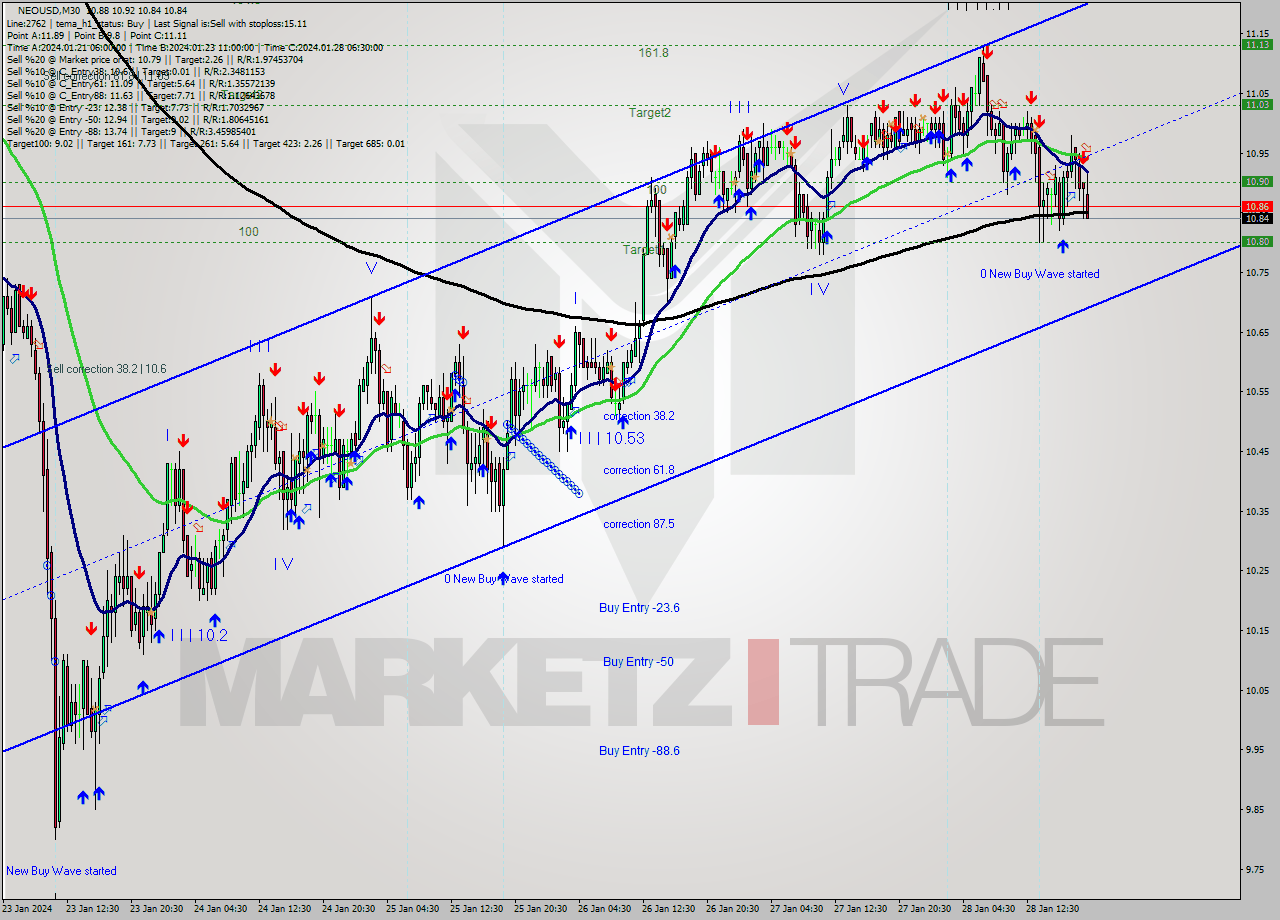Click the red 10.86 price tag
Image resolution: width=1280 pixels, height=920 pixels.
tap(1256, 206)
